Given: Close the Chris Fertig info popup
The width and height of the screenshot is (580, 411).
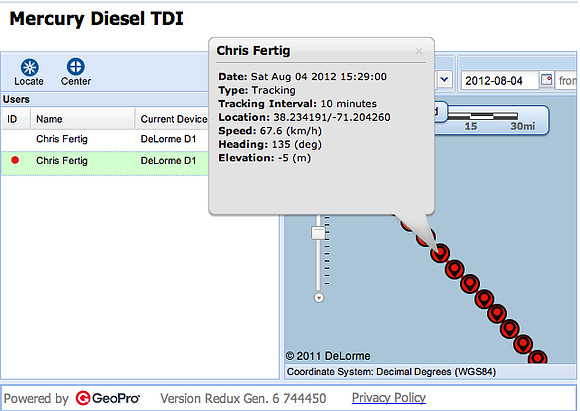Looking at the screenshot, I should click(419, 51).
